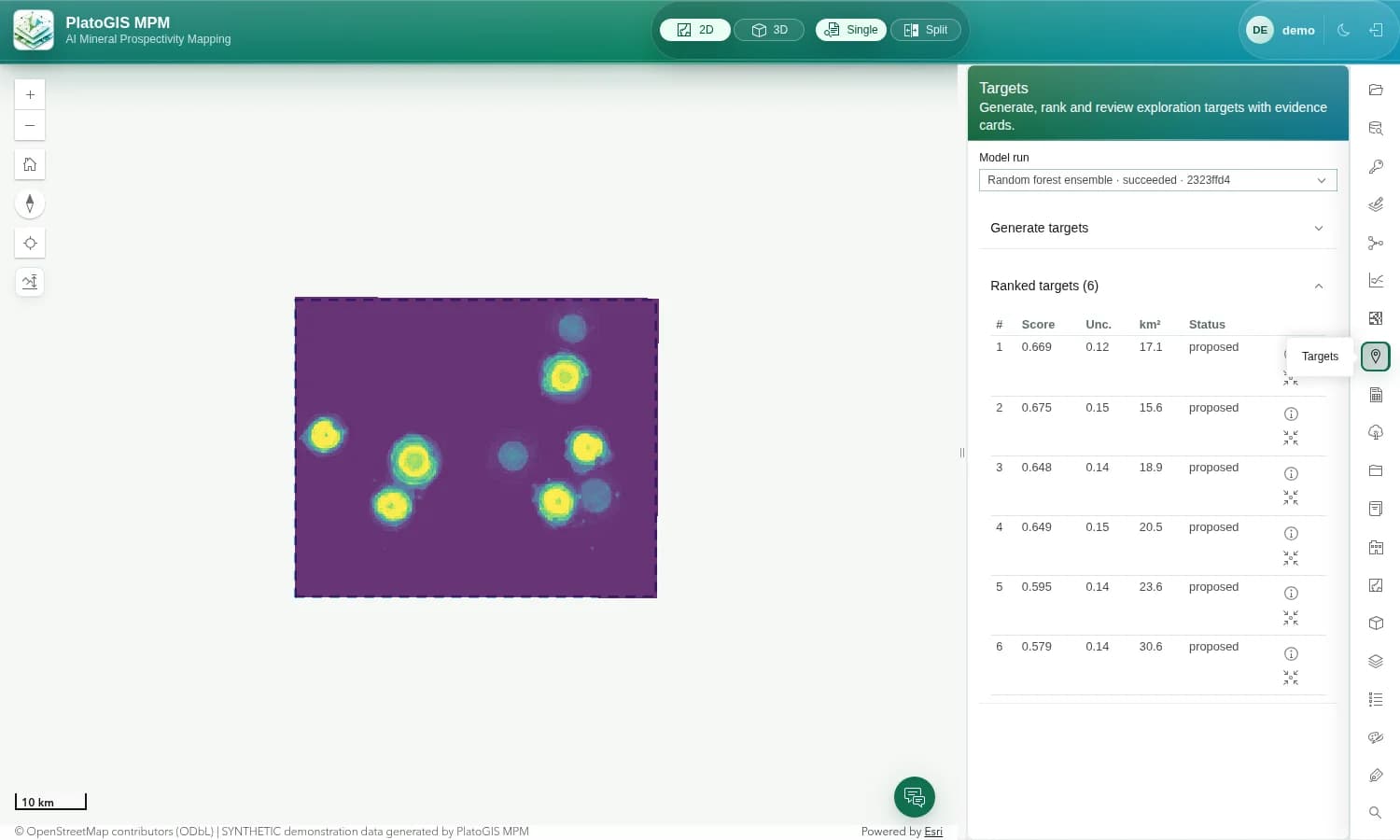Screen dimensions: 1400x840
Task: Open the key icon in sidebar
Action: click(1376, 166)
